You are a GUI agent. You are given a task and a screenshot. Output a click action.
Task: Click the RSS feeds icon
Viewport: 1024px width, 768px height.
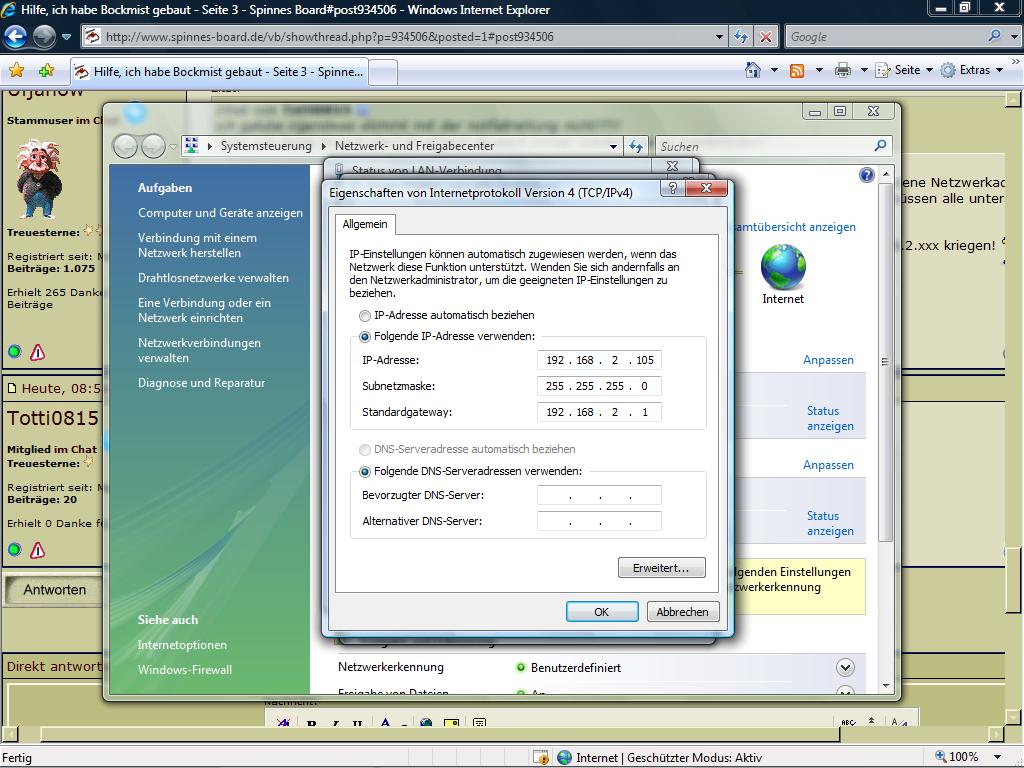click(x=797, y=70)
